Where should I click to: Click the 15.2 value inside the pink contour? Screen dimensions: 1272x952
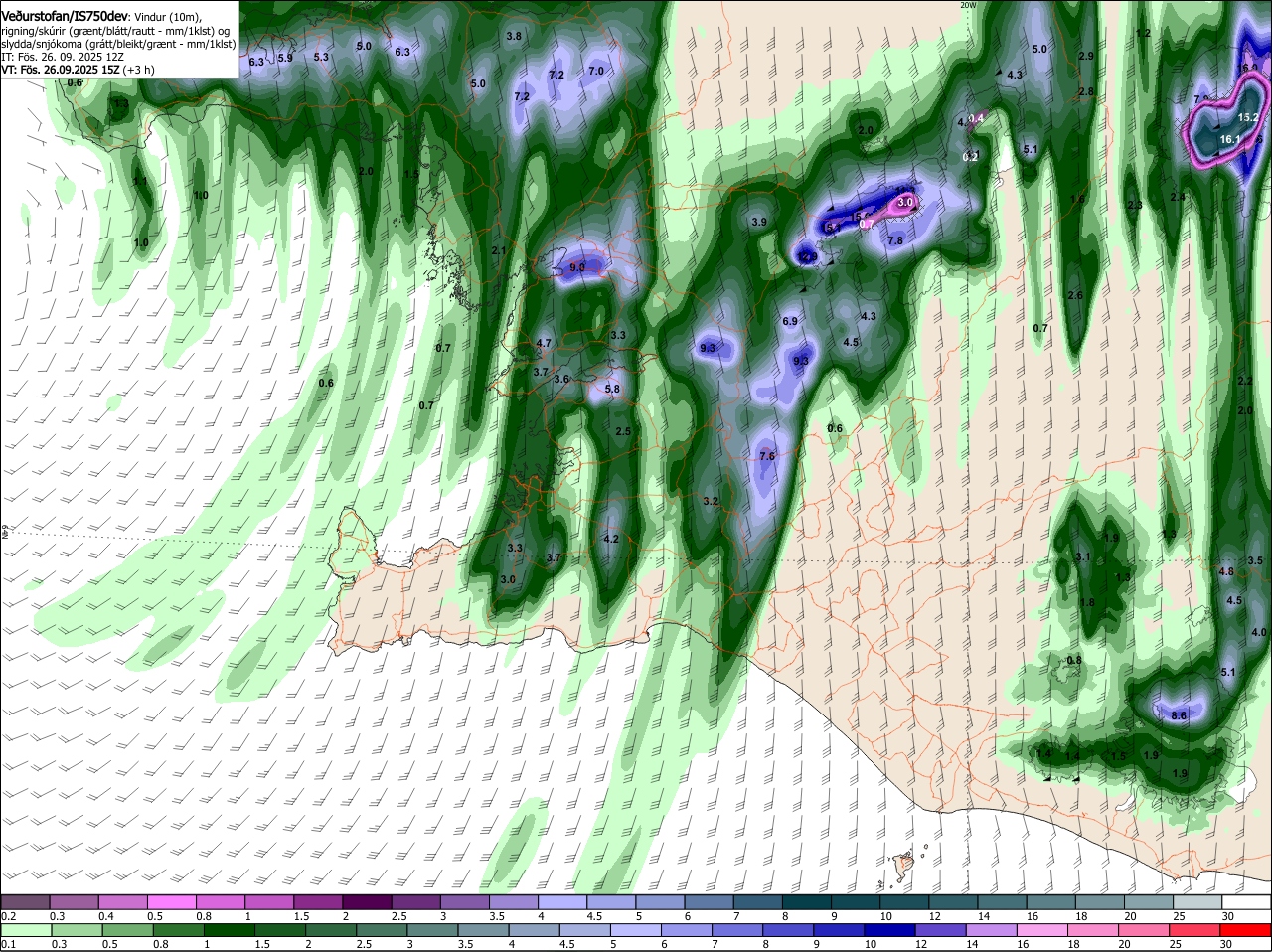click(x=1247, y=116)
